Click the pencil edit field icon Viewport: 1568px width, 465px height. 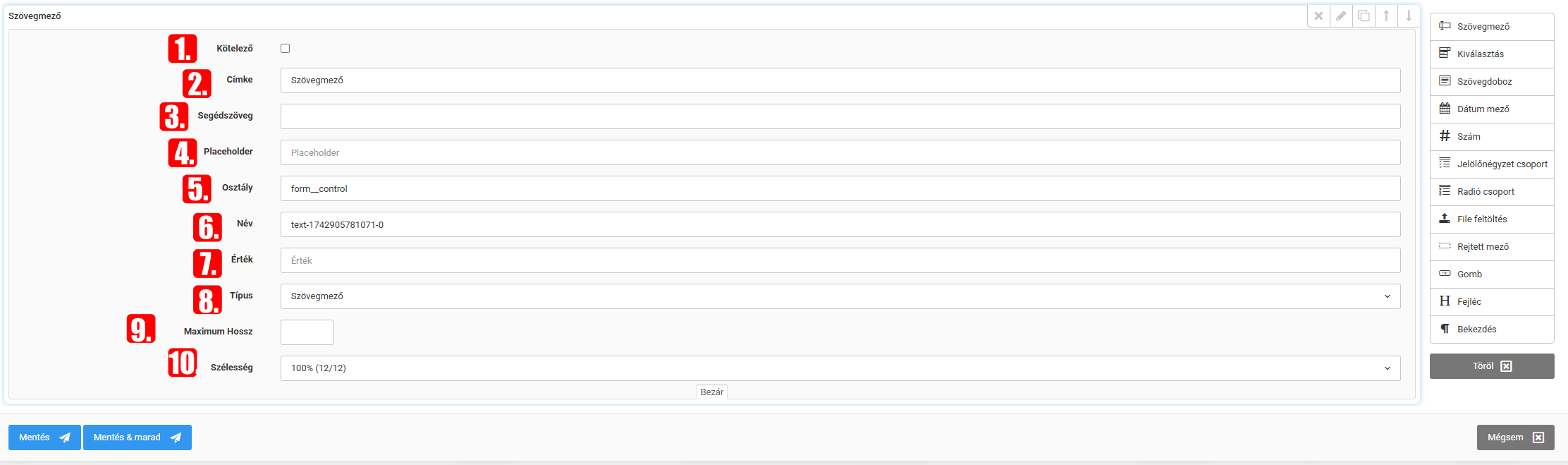pos(1341,16)
